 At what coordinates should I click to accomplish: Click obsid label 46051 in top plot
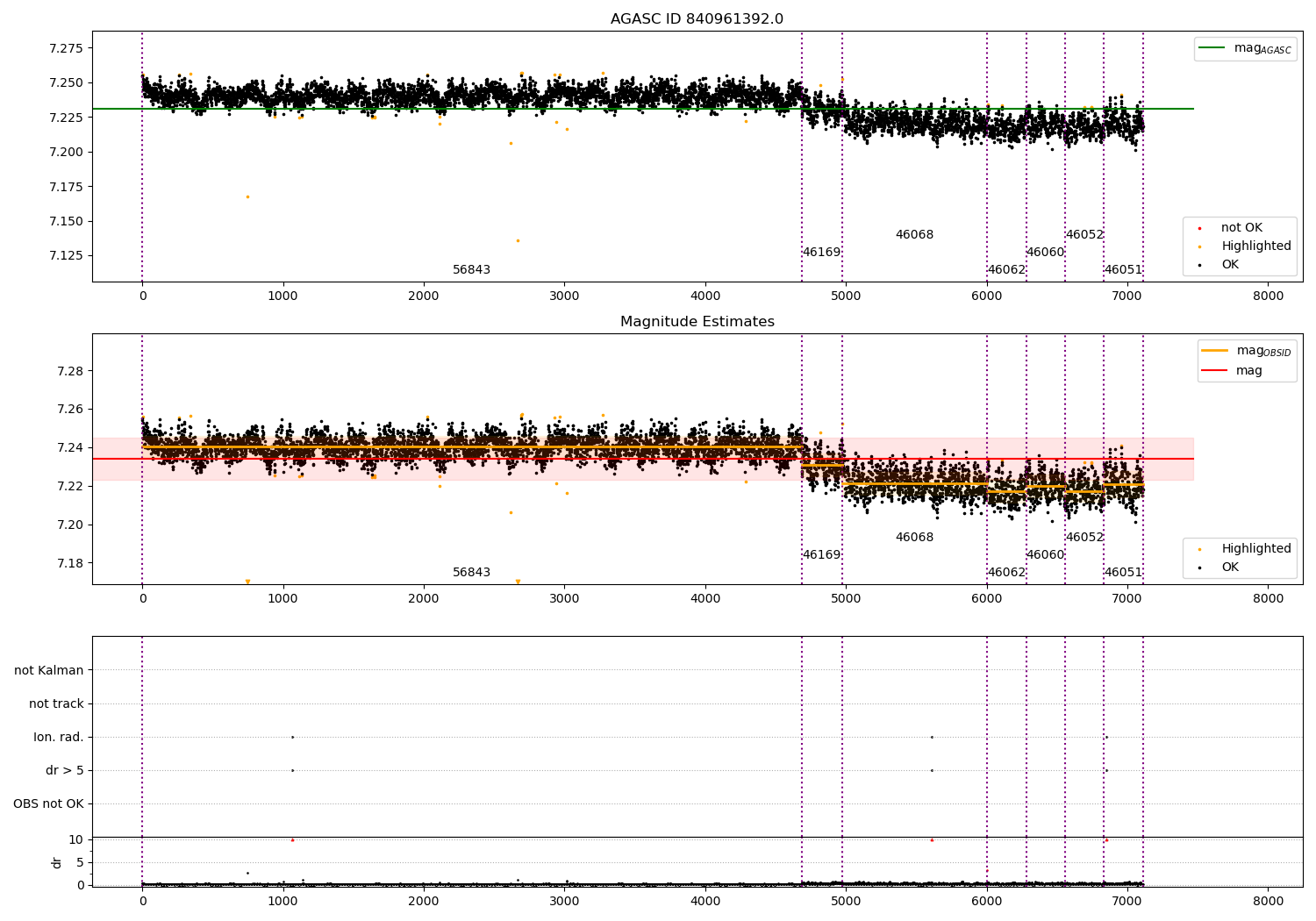[1123, 270]
